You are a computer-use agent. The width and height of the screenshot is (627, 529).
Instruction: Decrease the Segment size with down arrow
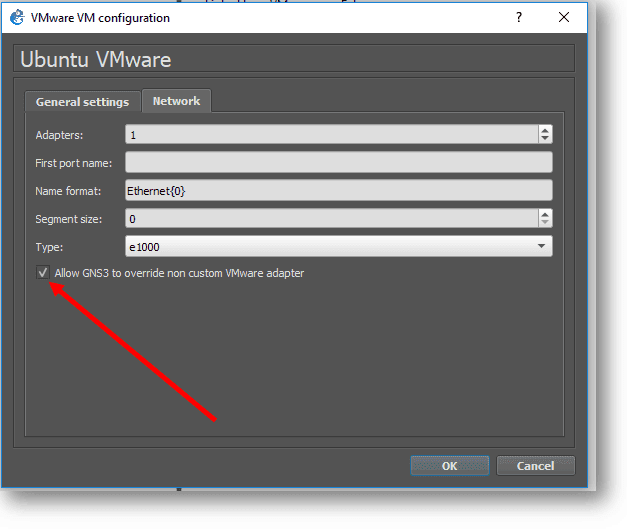click(x=545, y=222)
